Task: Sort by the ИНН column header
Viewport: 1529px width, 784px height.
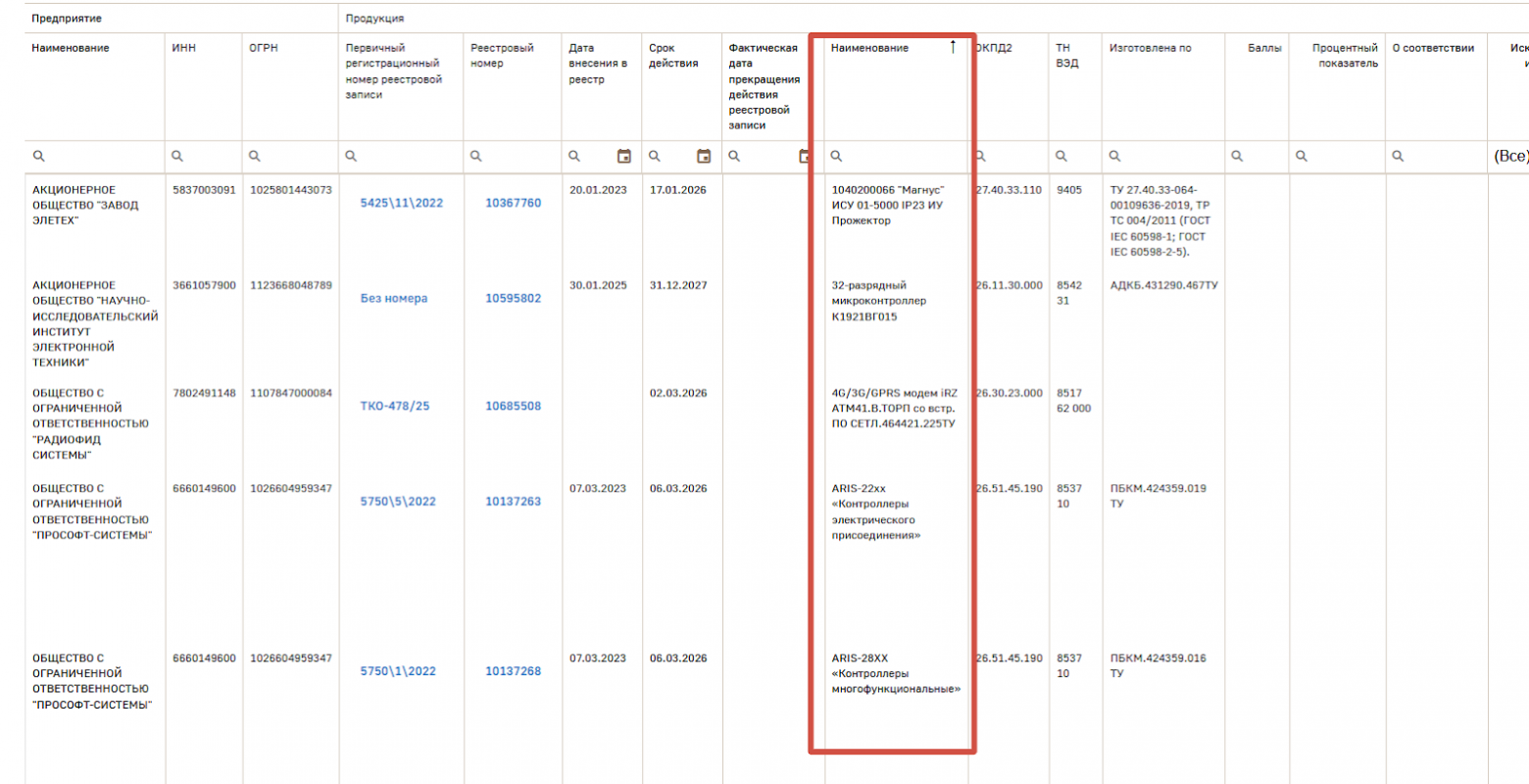Action: pyautogui.click(x=183, y=48)
